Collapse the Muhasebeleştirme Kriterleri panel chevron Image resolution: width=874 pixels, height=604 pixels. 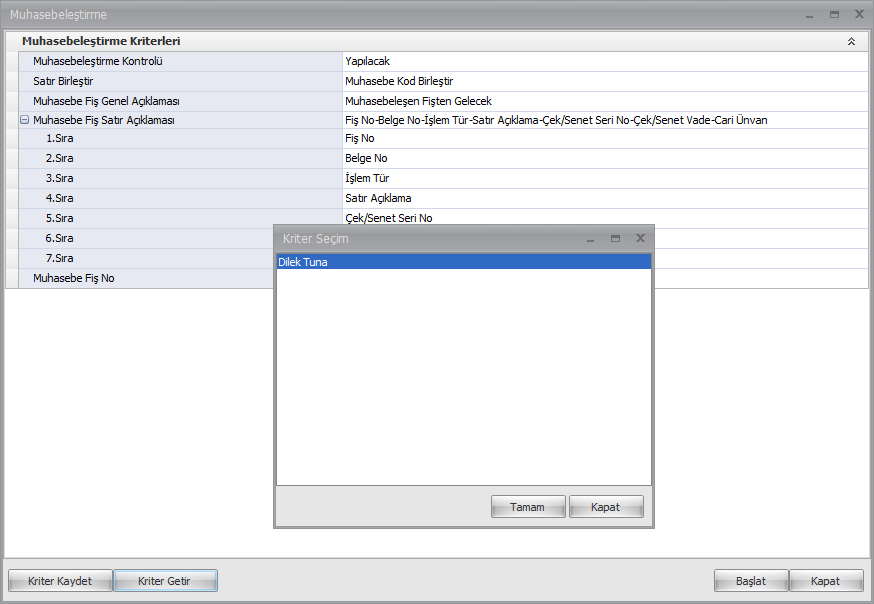coord(851,42)
